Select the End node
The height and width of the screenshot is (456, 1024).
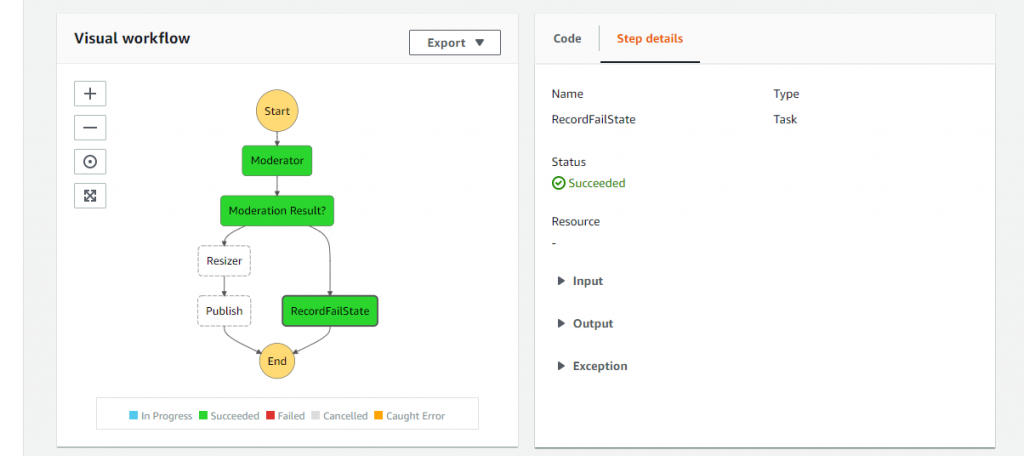(x=277, y=361)
